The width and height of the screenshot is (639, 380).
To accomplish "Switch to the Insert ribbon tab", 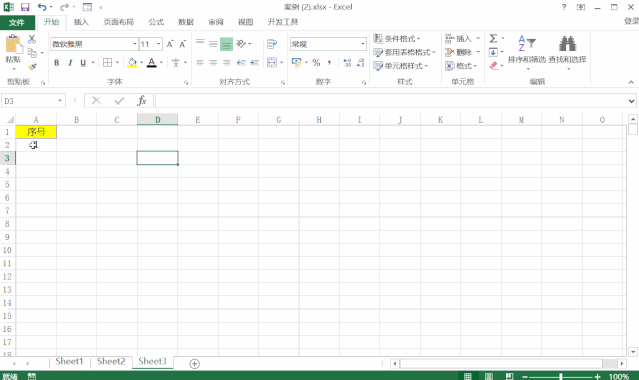I will (81, 22).
